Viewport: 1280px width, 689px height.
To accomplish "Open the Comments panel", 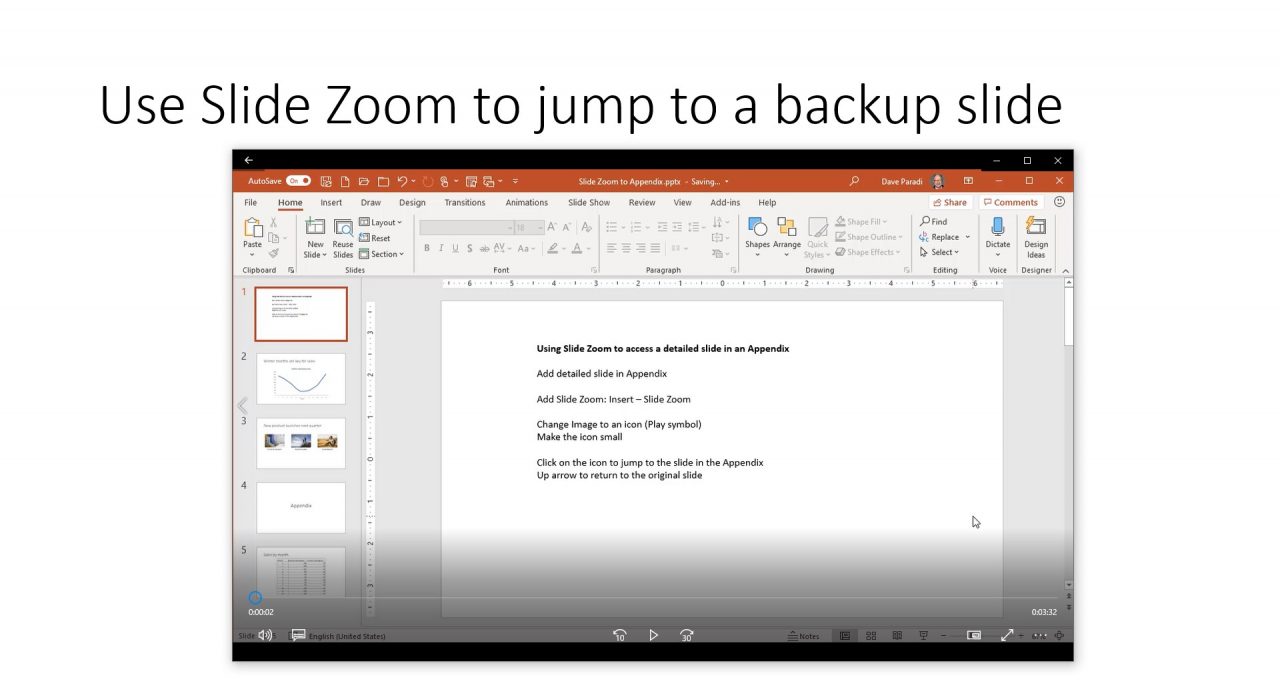I will coord(1011,201).
